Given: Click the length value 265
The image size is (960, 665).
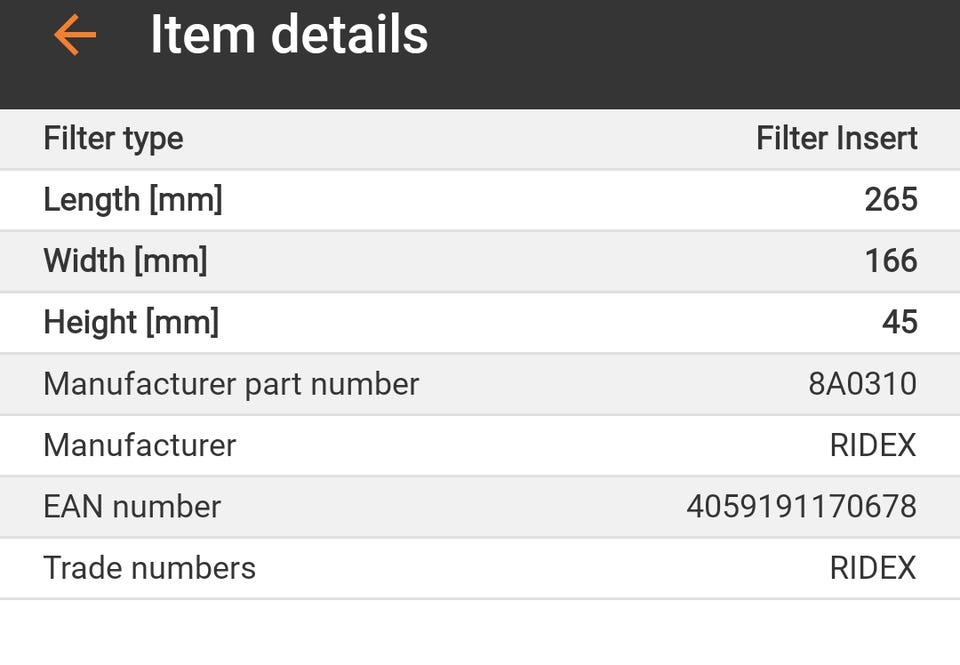Looking at the screenshot, I should [890, 200].
